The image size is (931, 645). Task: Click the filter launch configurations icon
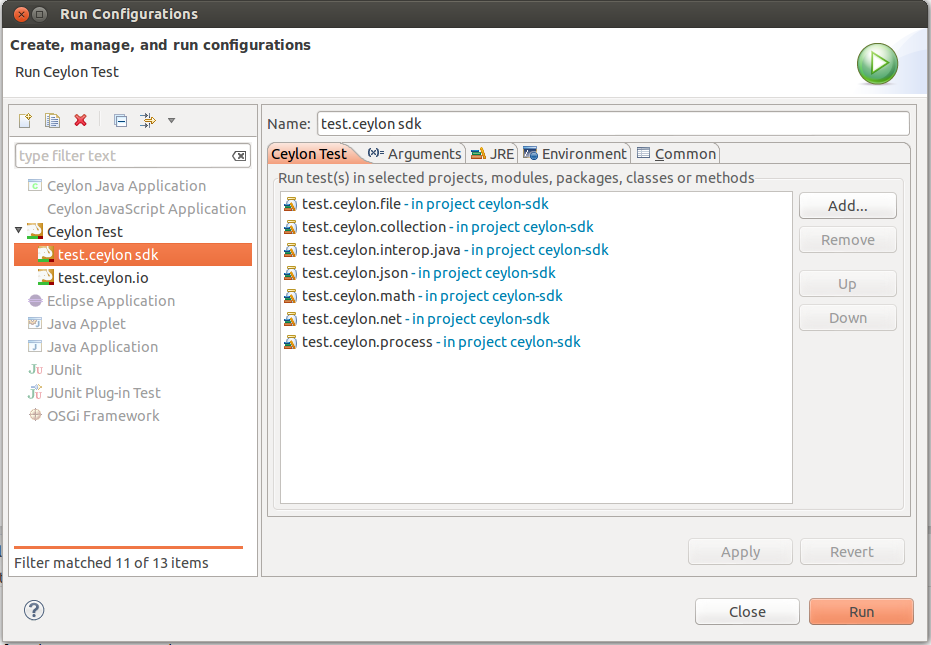point(147,121)
